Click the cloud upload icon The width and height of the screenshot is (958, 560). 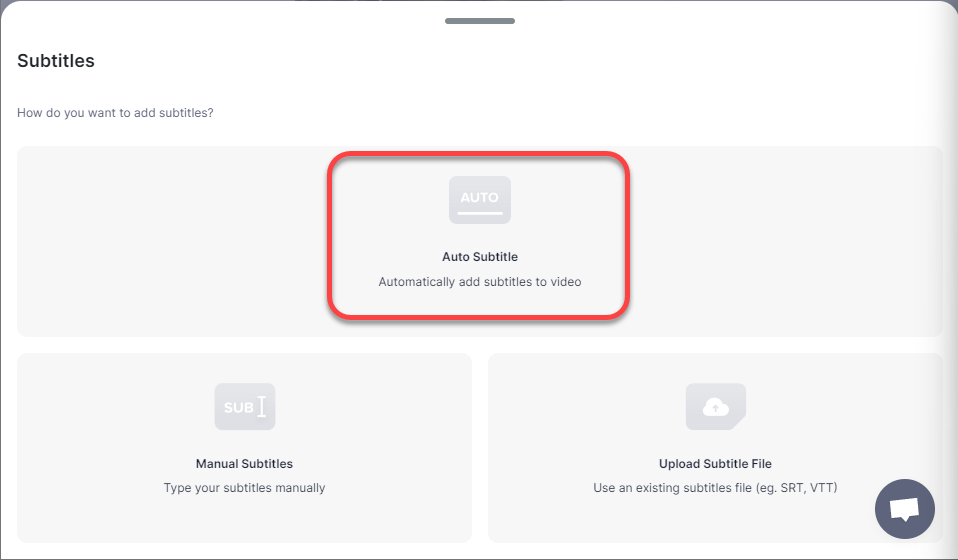(715, 407)
